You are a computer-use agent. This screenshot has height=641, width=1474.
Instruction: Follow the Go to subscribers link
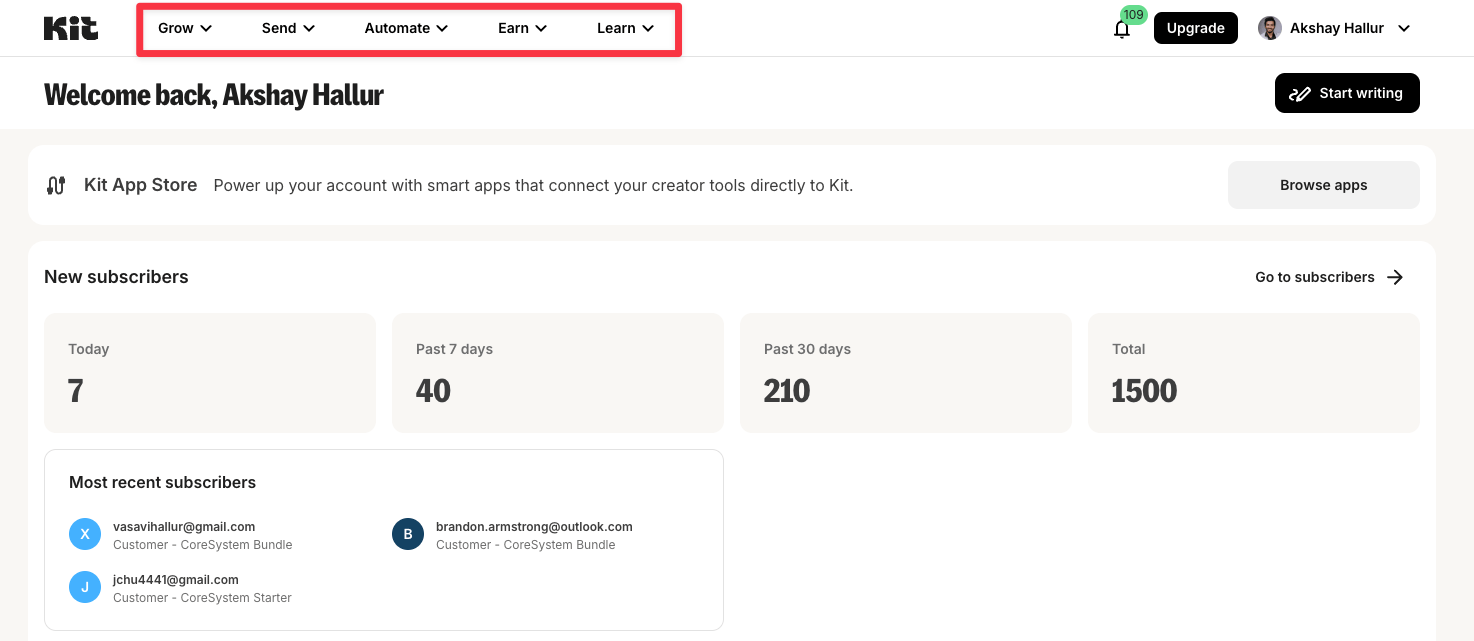[x=1314, y=277]
